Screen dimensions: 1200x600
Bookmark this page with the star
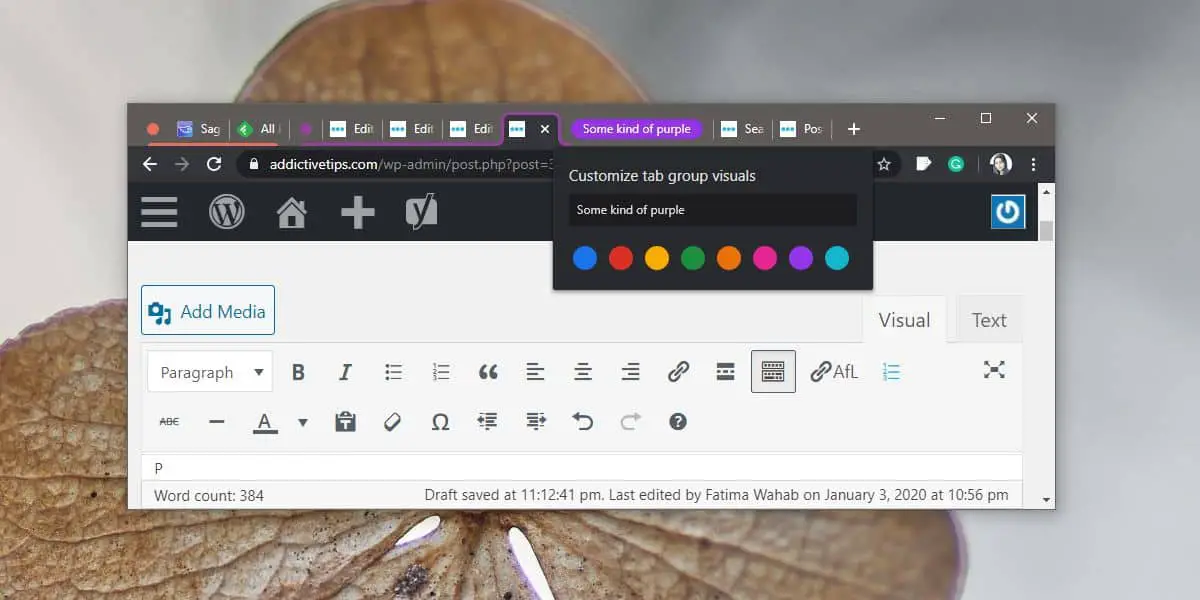pyautogui.click(x=884, y=164)
